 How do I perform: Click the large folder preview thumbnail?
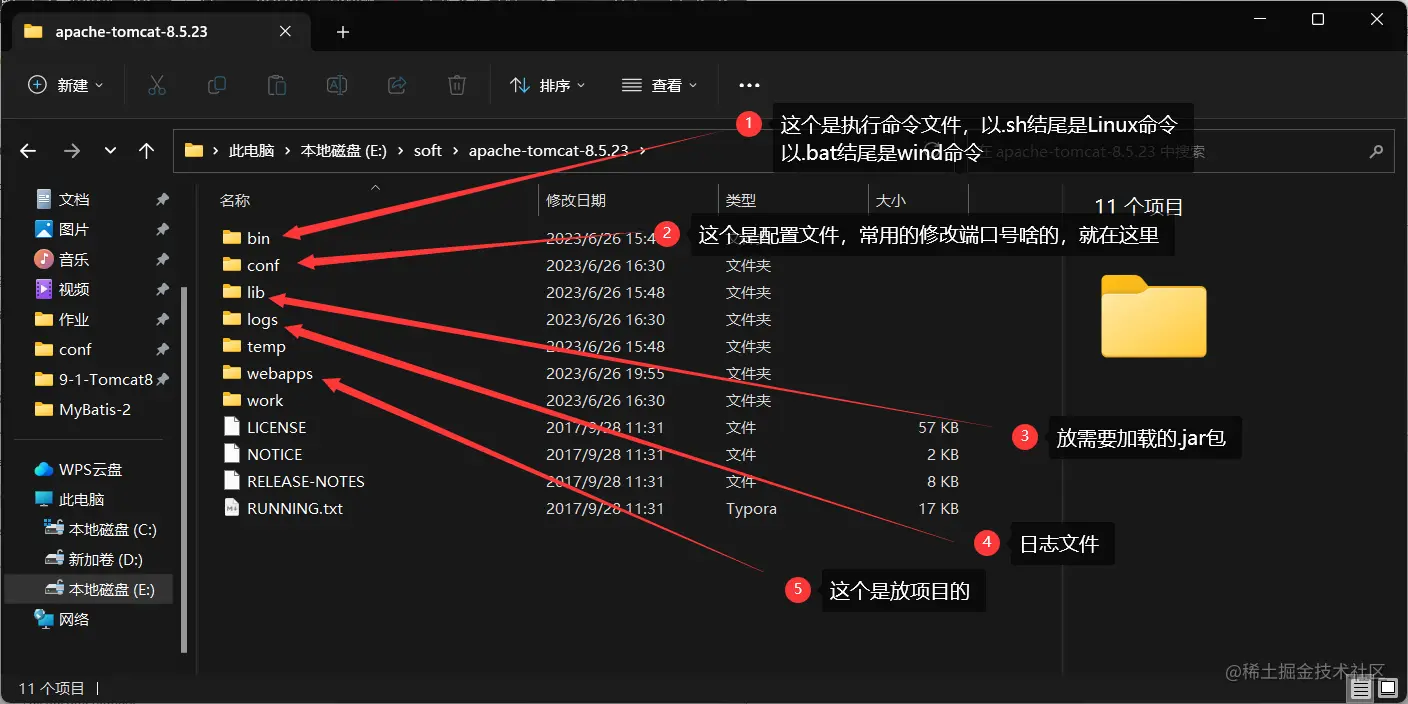[1153, 315]
